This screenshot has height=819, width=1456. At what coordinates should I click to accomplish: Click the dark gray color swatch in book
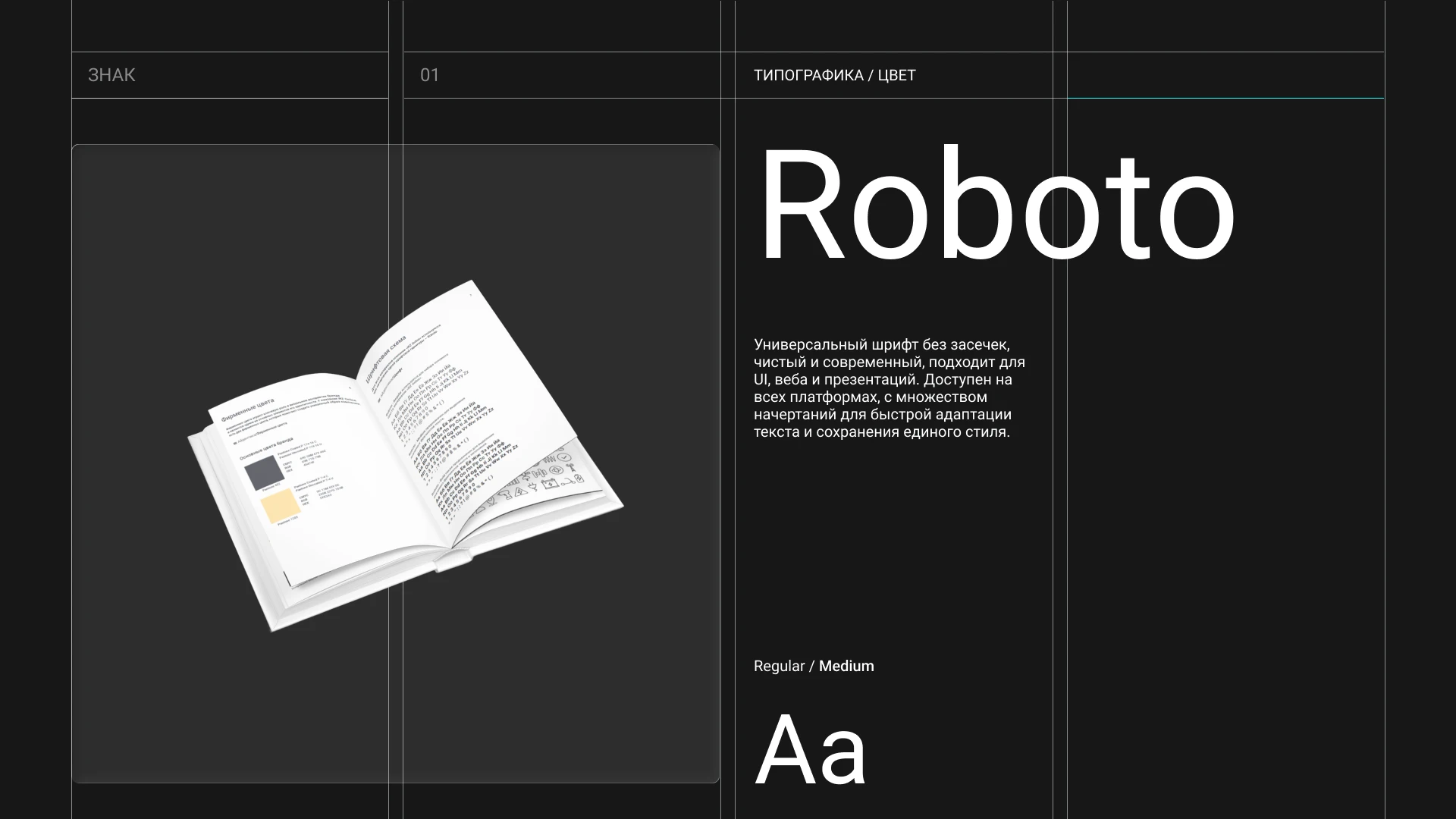265,472
